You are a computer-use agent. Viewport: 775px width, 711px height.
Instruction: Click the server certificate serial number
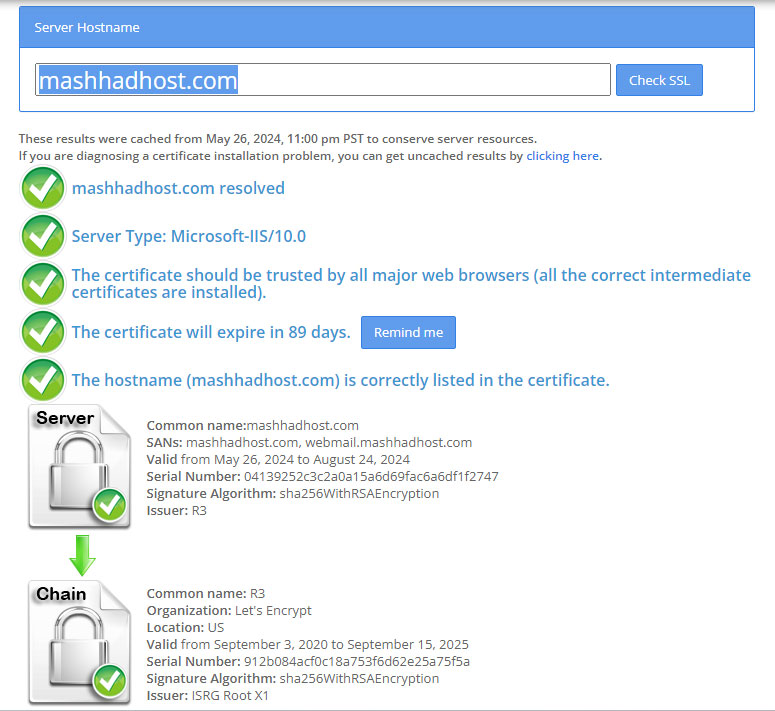click(370, 477)
